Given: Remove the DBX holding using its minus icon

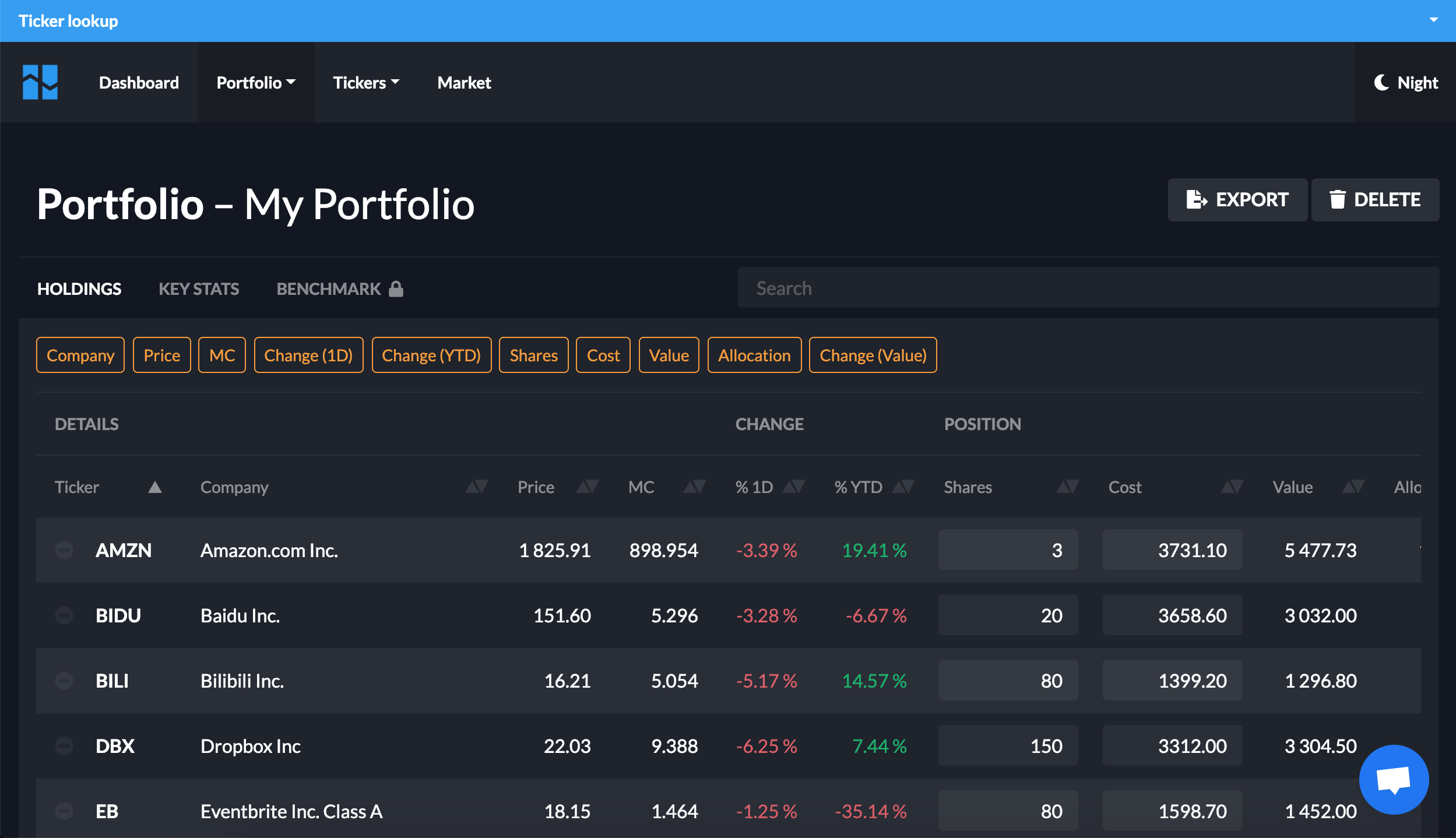Looking at the screenshot, I should pos(64,745).
